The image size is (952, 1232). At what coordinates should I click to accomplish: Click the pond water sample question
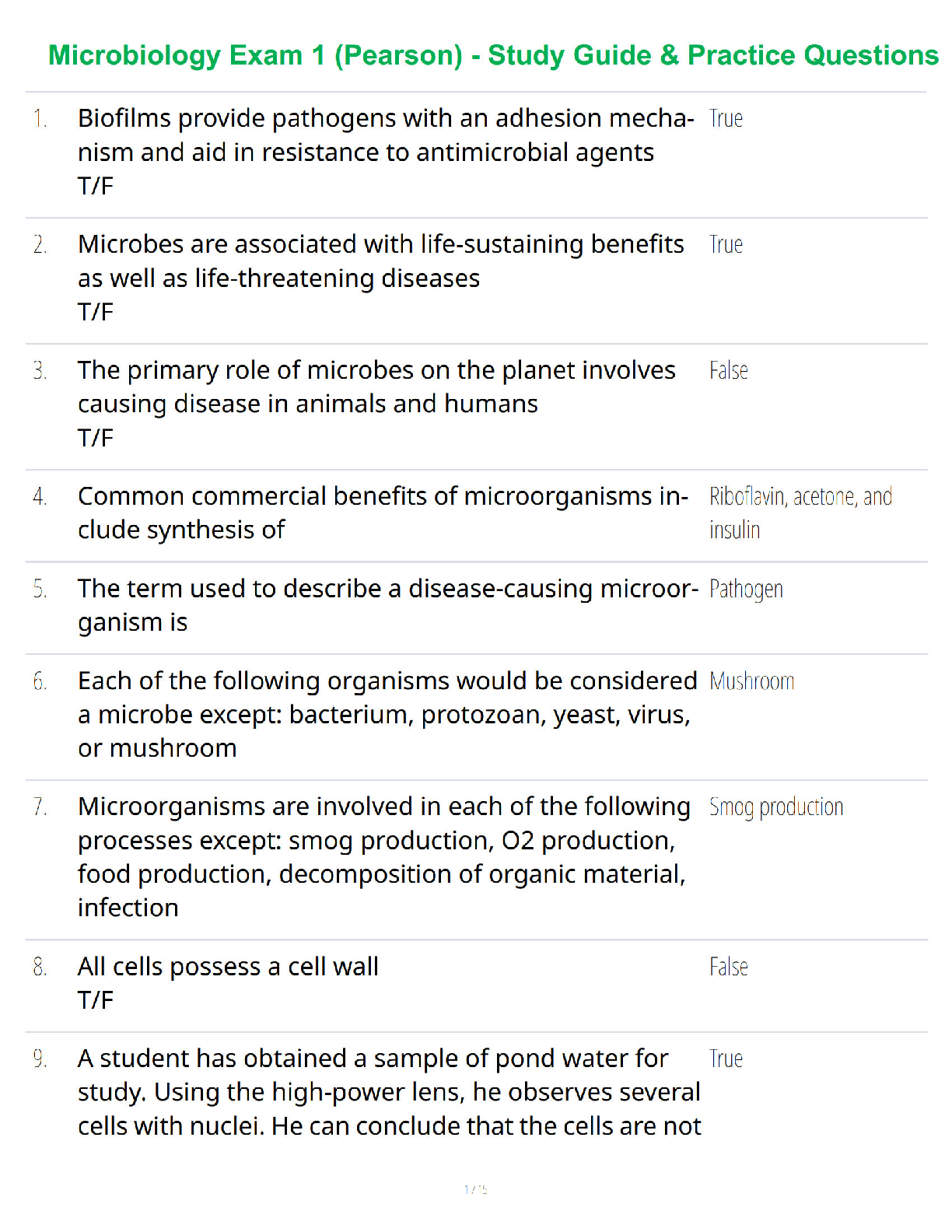click(x=389, y=1092)
